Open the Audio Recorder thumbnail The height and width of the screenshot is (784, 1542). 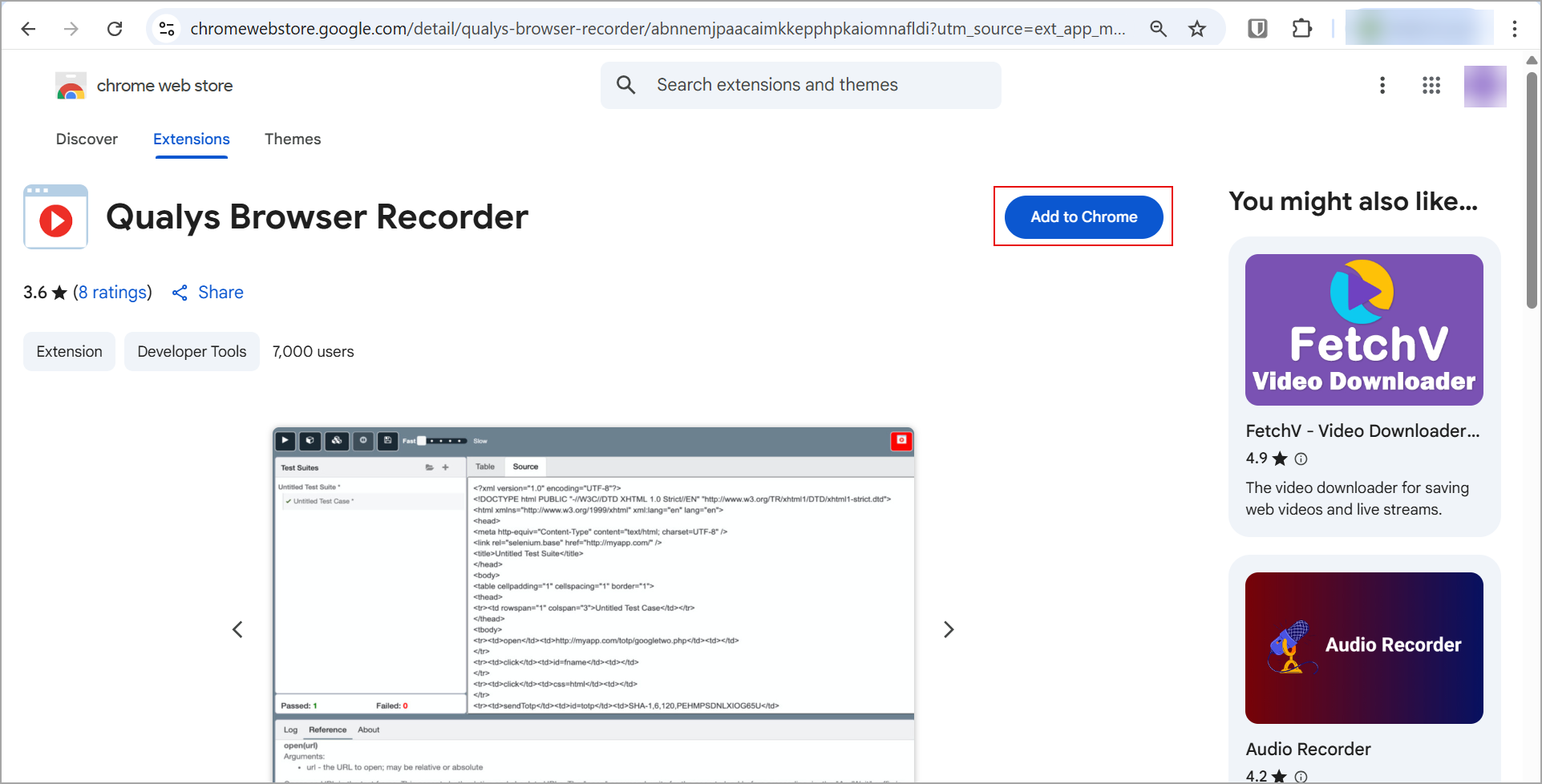(1364, 648)
